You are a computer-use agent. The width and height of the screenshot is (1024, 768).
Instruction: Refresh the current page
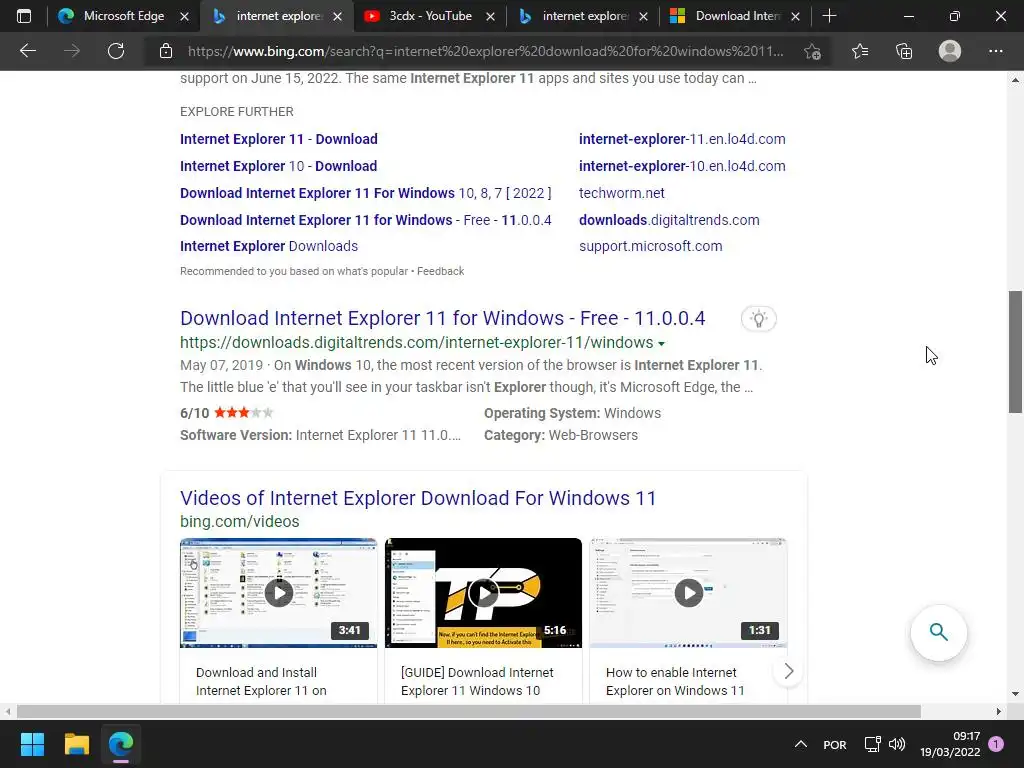pyautogui.click(x=116, y=51)
